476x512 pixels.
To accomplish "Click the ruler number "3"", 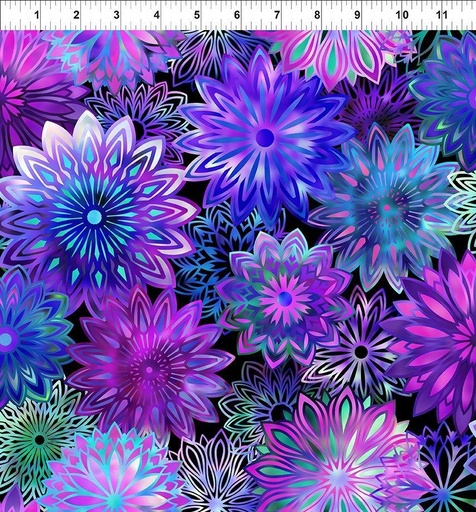I will coord(116,15).
